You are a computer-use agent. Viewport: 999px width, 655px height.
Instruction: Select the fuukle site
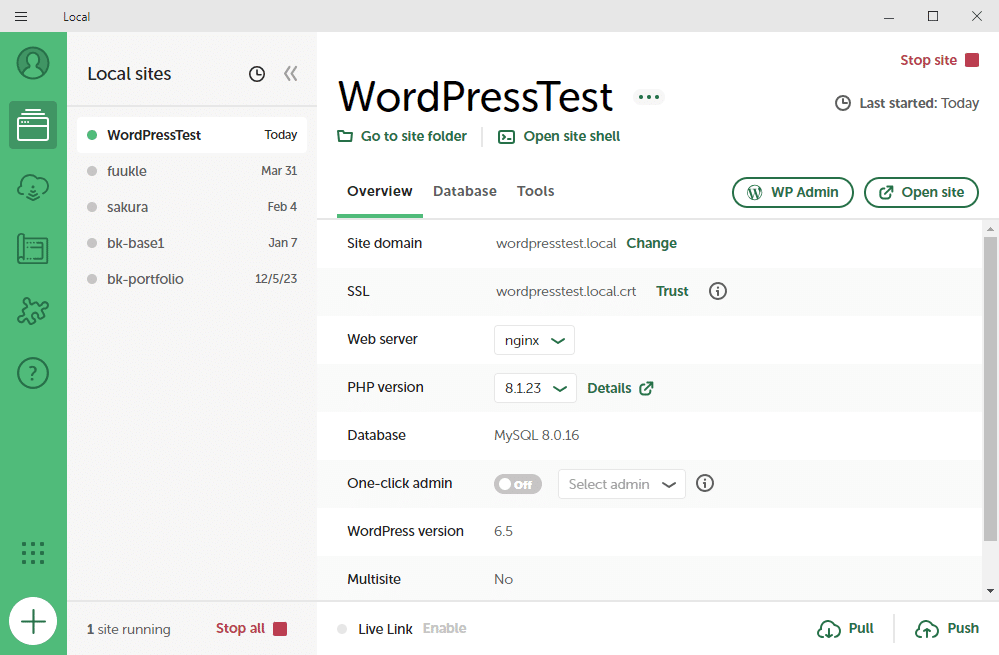[192, 171]
